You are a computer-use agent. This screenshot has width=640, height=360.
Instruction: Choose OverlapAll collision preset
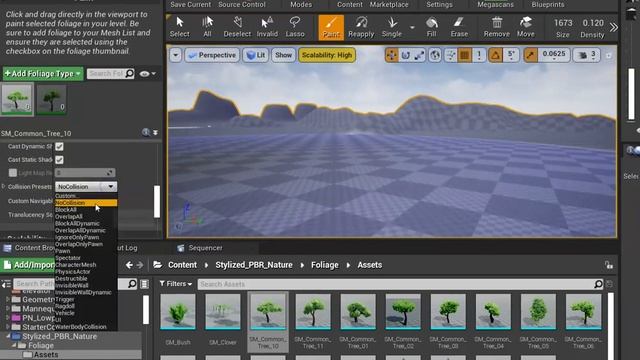click(x=69, y=217)
